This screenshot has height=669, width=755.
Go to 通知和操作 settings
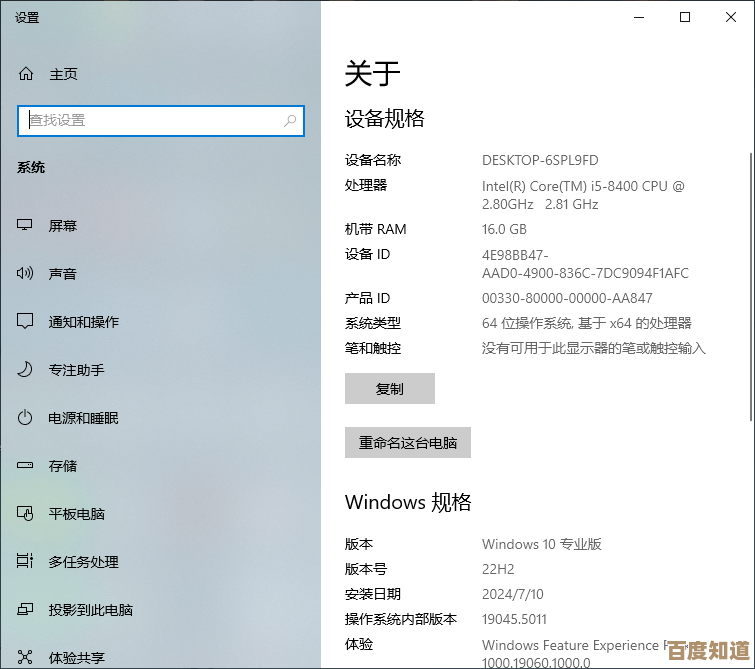pos(83,322)
